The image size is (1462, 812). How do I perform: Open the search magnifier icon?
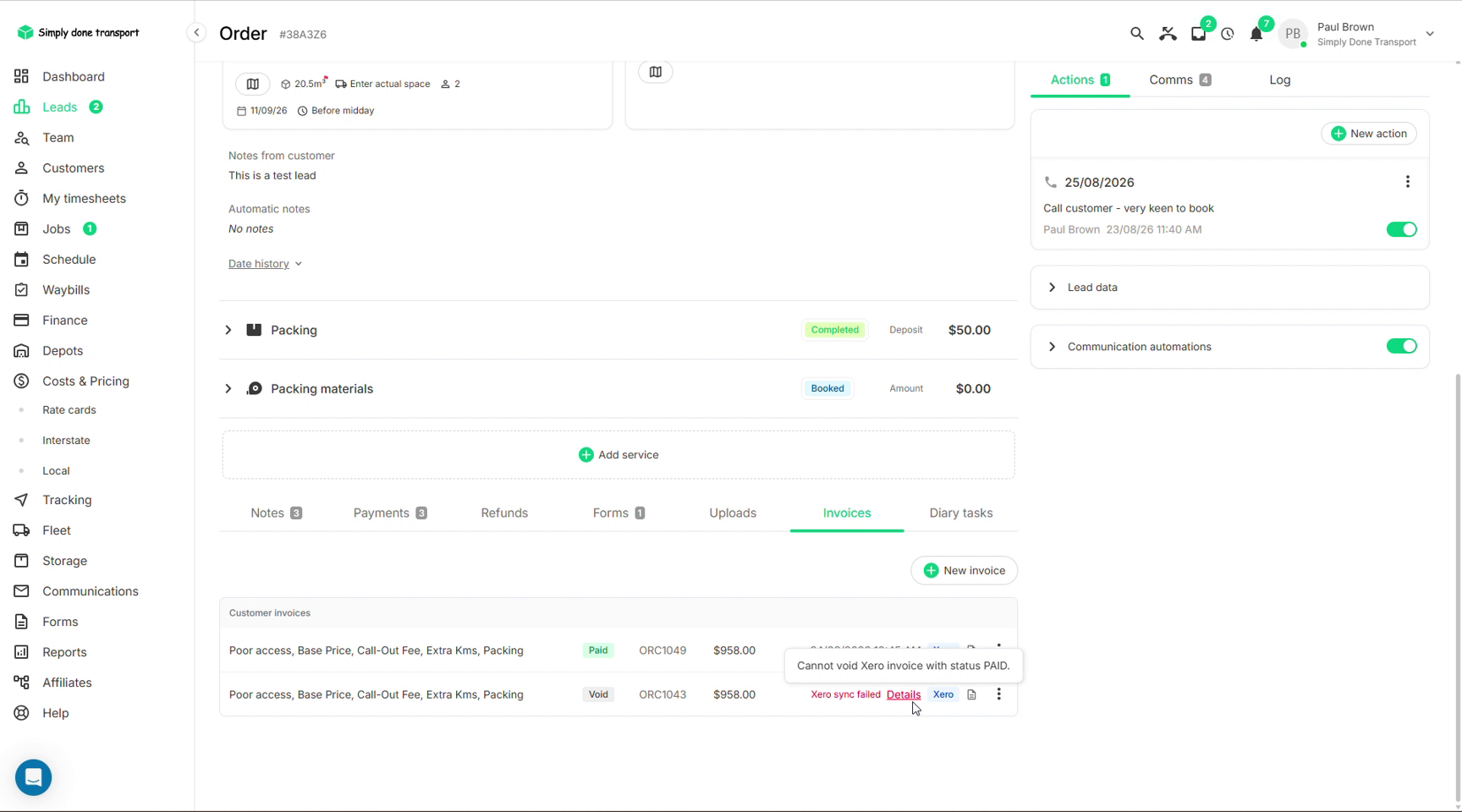[1136, 34]
